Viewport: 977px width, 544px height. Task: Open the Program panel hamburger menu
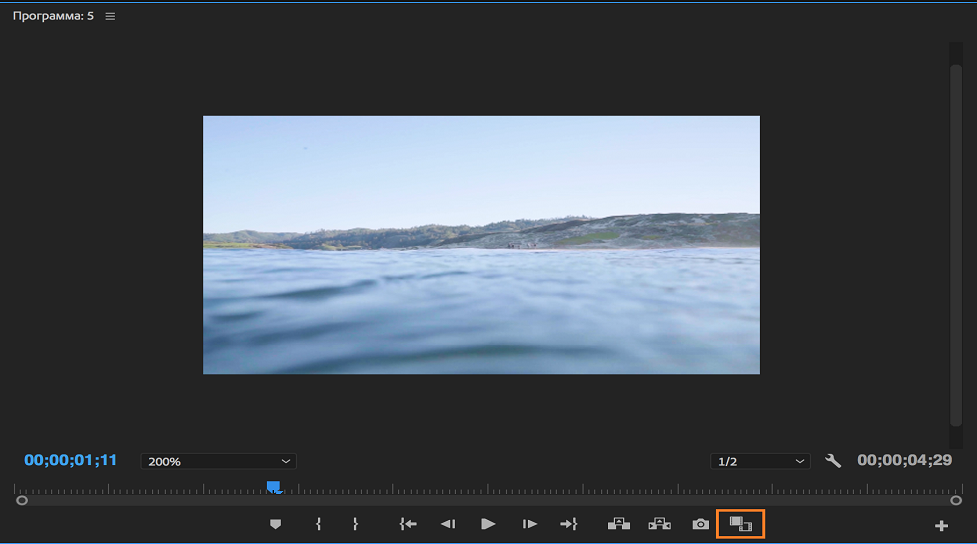[110, 17]
